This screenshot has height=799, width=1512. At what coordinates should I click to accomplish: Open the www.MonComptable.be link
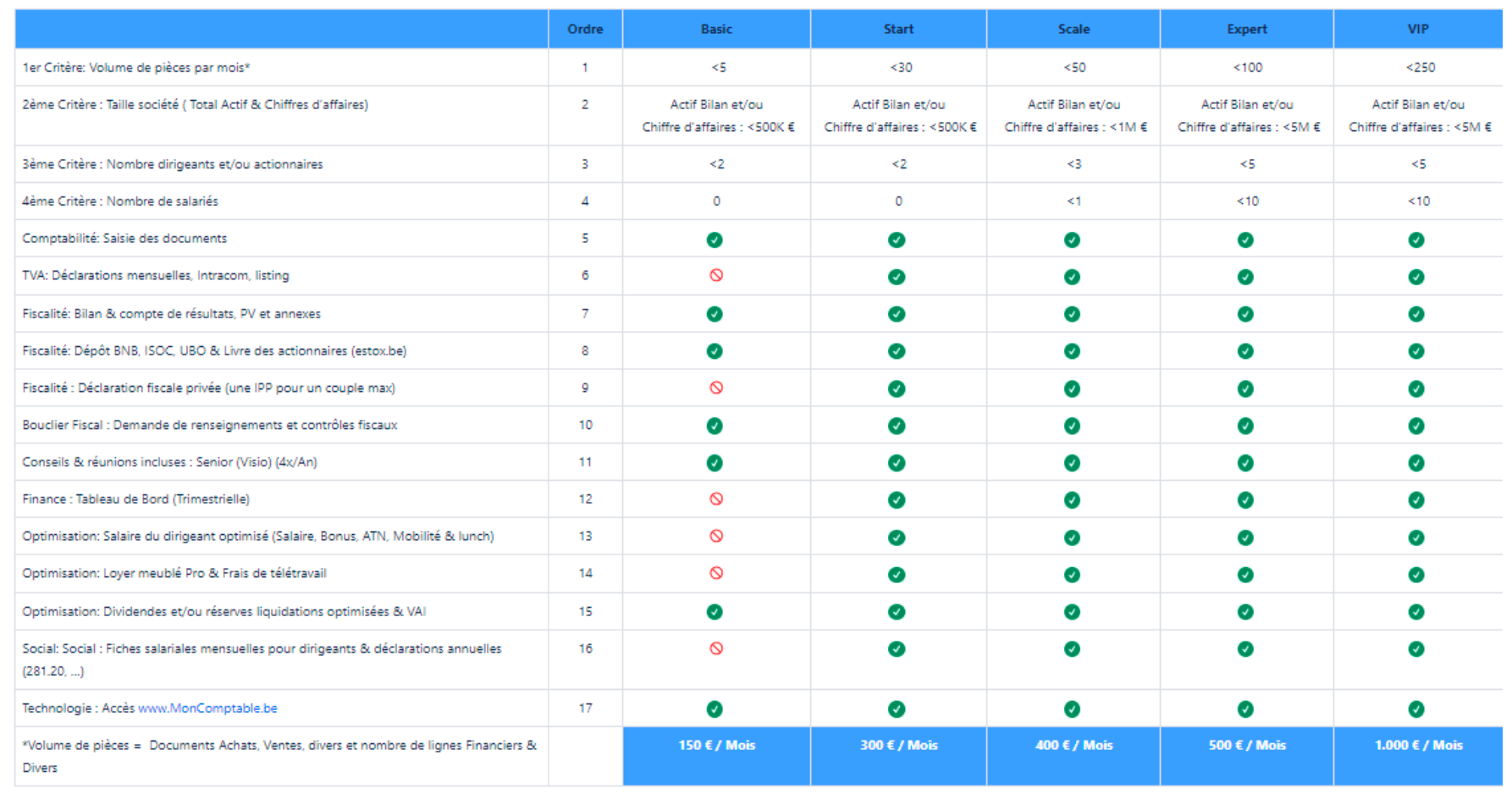207,708
